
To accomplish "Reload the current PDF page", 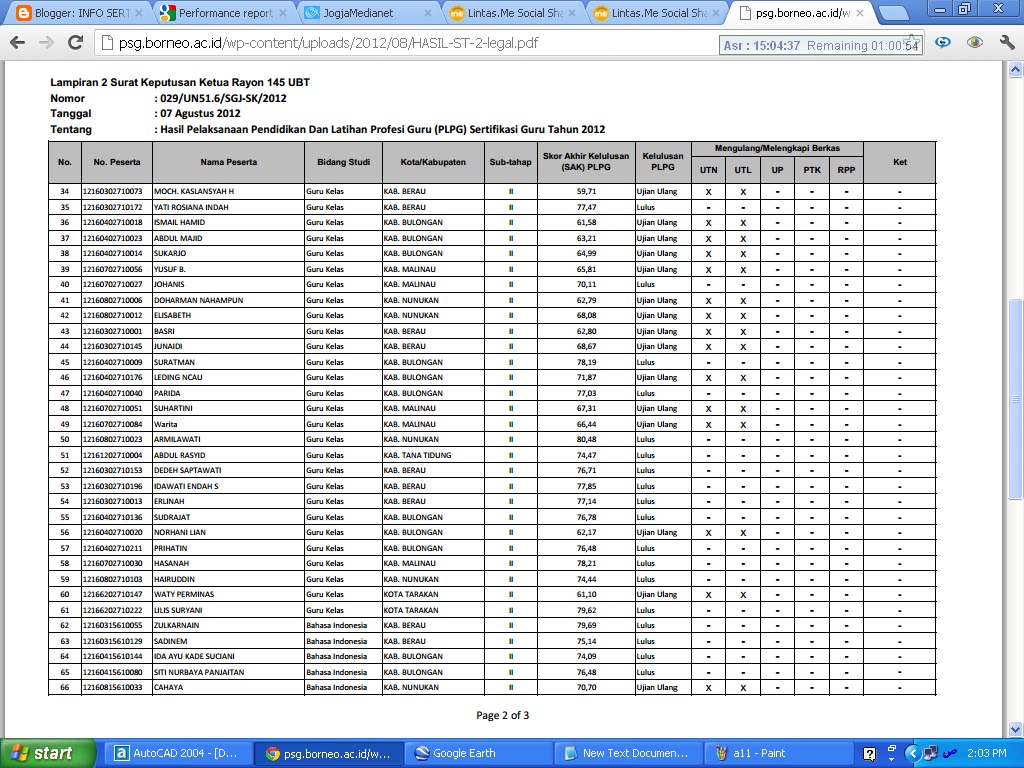I will [x=76, y=43].
